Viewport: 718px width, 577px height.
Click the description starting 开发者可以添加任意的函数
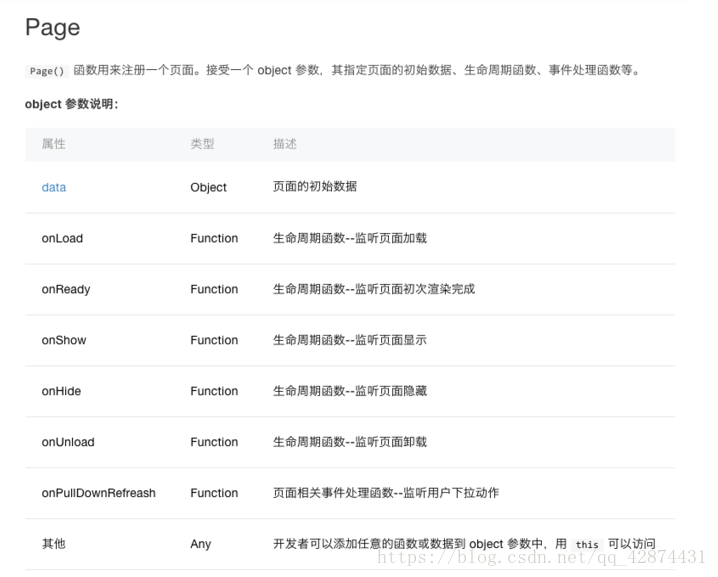464,544
